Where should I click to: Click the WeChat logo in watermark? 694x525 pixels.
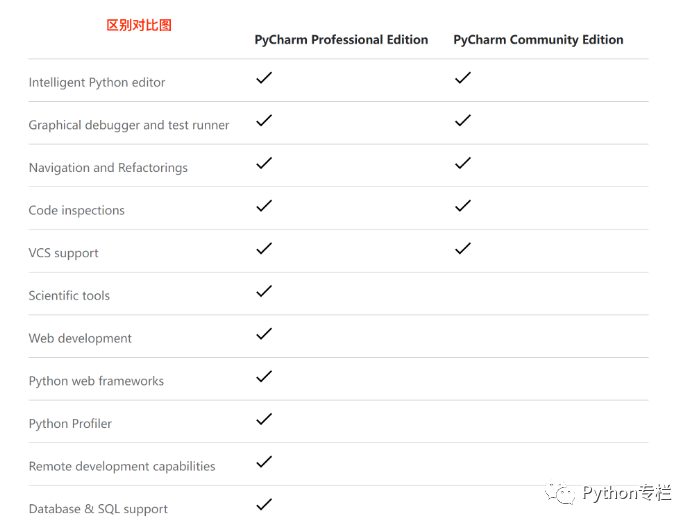point(560,492)
